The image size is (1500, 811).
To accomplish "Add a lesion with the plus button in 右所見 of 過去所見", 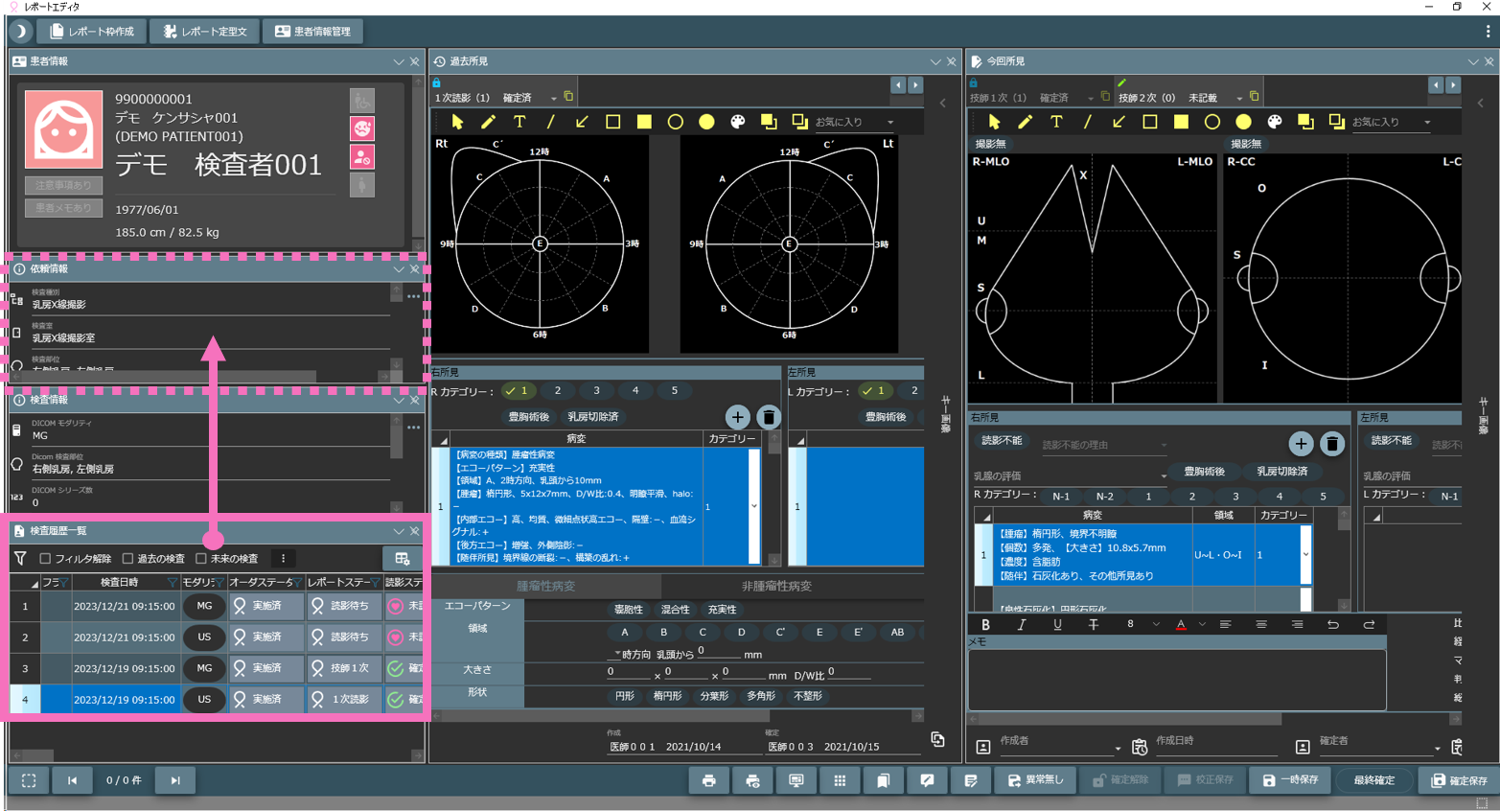I will pos(737,417).
